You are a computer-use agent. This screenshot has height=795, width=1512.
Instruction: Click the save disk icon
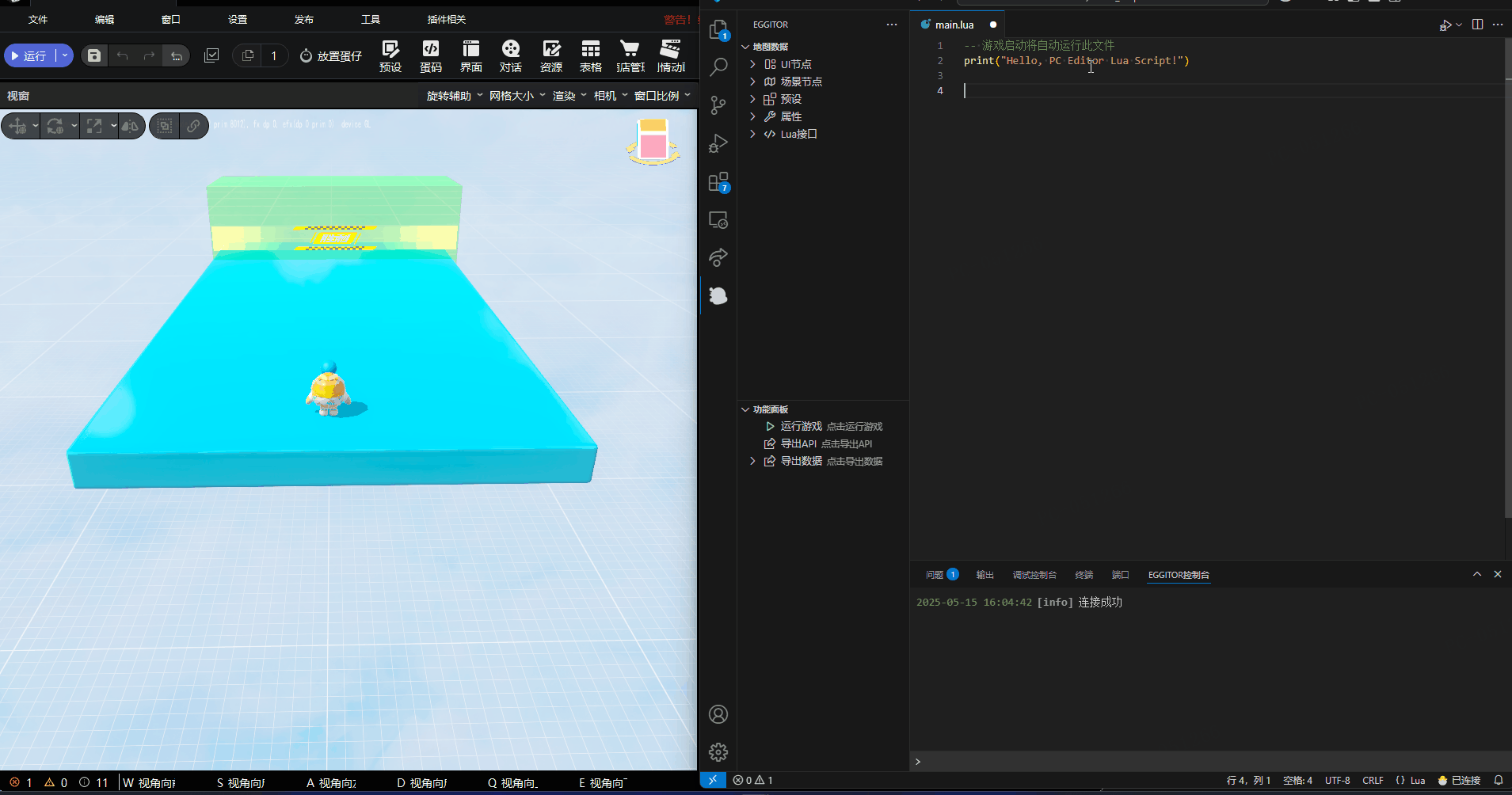point(94,55)
